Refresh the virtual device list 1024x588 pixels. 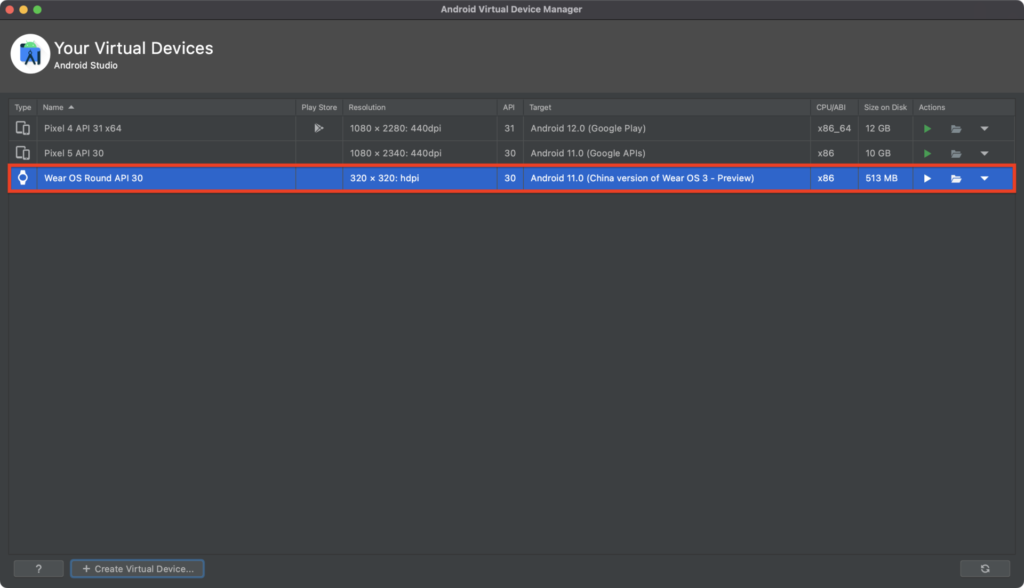985,568
